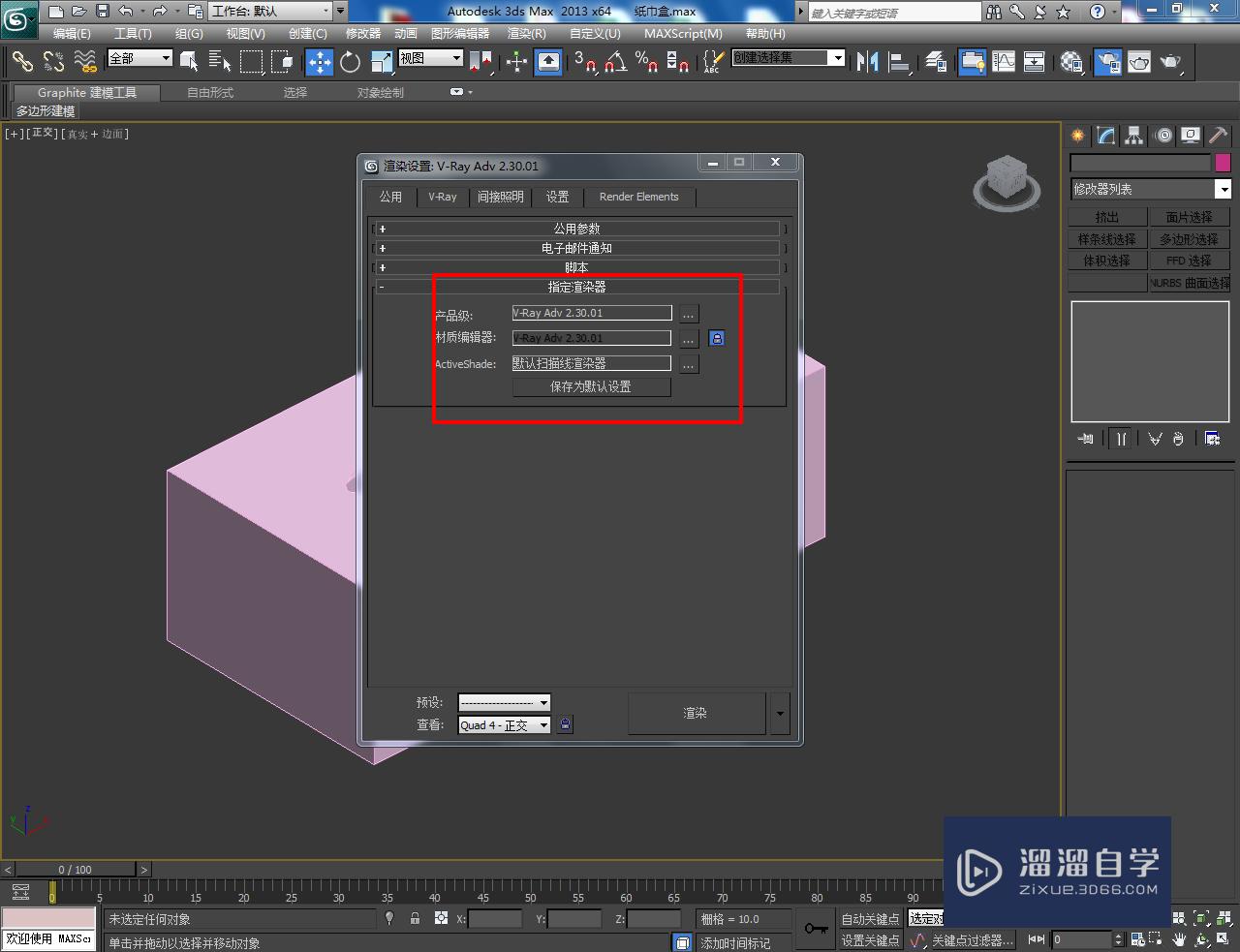Switch to the Hierarchy command panel
The width and height of the screenshot is (1240, 952).
pyautogui.click(x=1134, y=136)
